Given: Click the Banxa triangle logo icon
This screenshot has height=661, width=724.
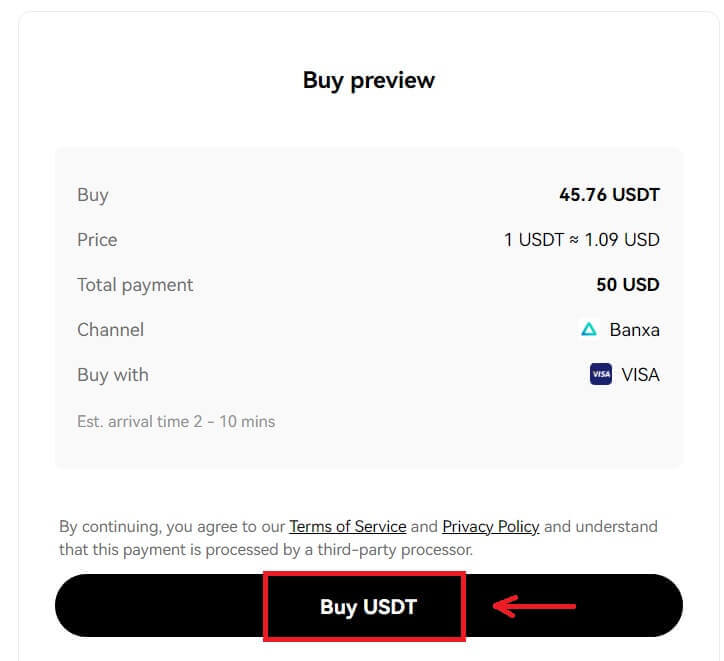Looking at the screenshot, I should (x=589, y=329).
